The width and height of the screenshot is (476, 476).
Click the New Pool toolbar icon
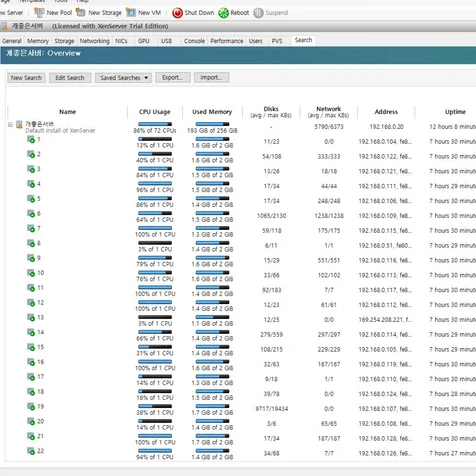pyautogui.click(x=39, y=13)
